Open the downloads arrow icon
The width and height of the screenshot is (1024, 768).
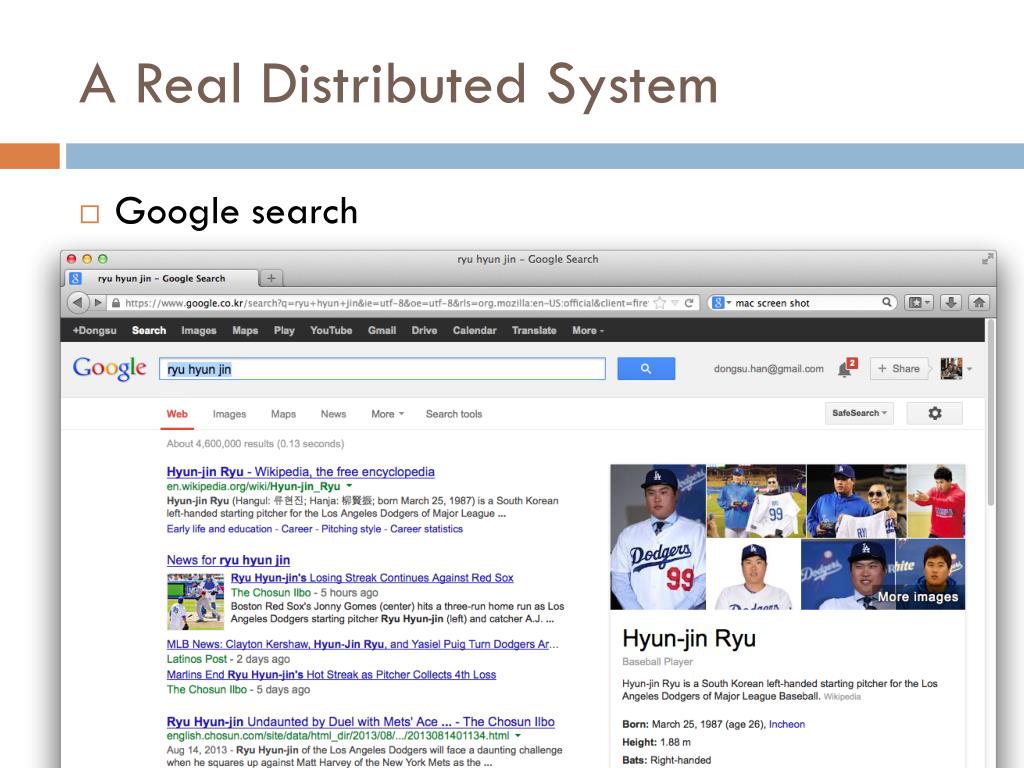(x=951, y=302)
